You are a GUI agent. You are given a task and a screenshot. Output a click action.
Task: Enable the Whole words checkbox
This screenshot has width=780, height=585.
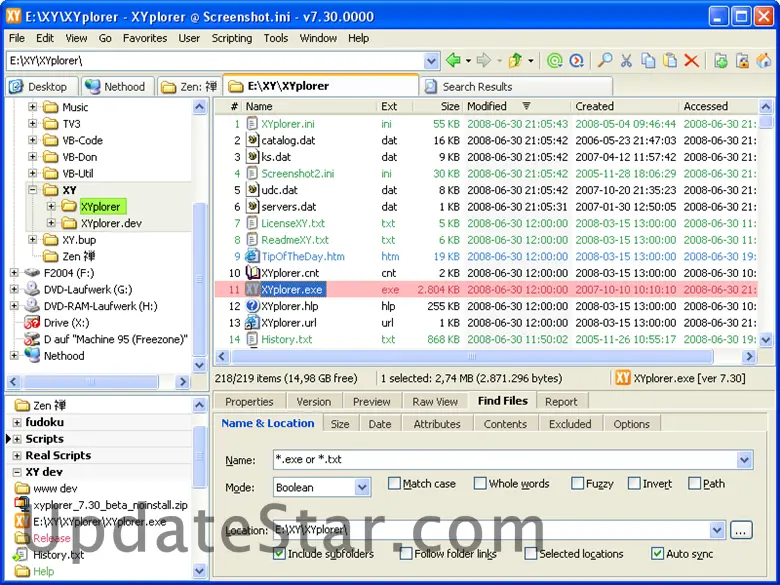click(x=480, y=483)
